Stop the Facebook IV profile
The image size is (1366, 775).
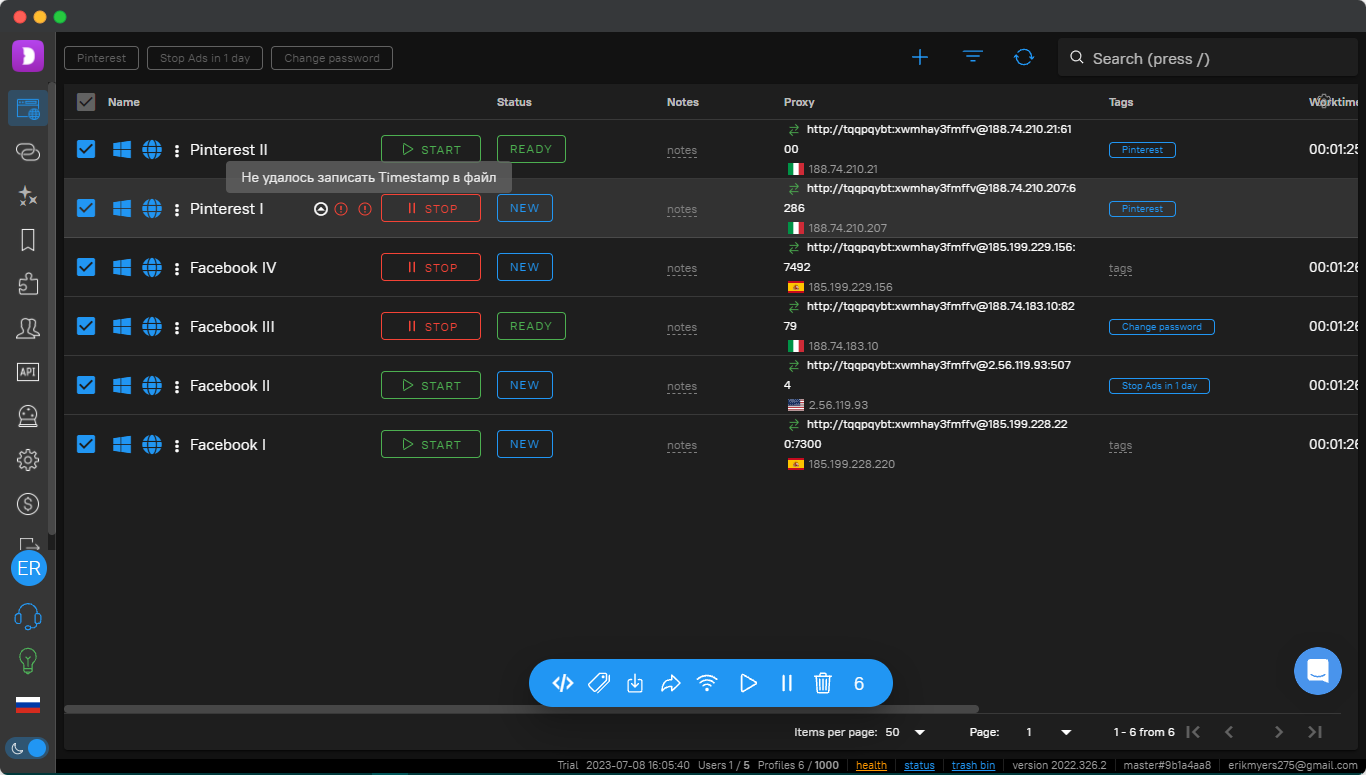431,267
